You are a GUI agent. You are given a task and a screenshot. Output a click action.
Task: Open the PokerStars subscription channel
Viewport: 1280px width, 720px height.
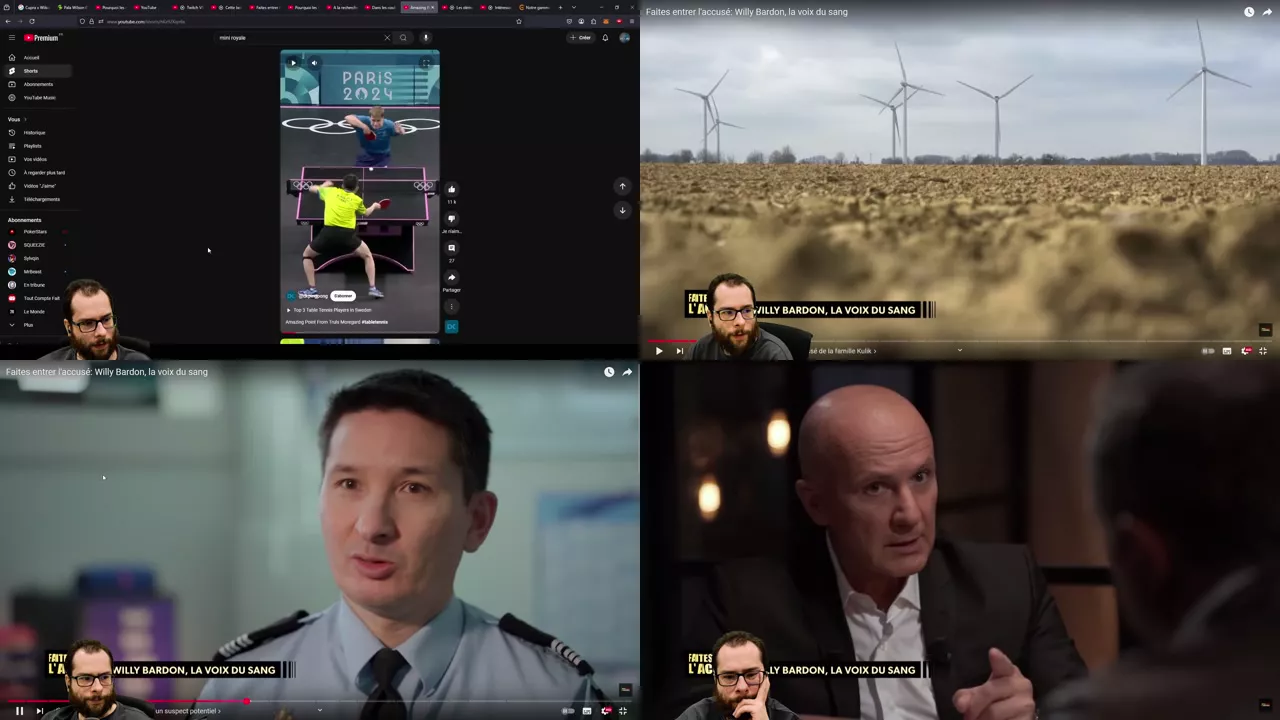[x=36, y=232]
